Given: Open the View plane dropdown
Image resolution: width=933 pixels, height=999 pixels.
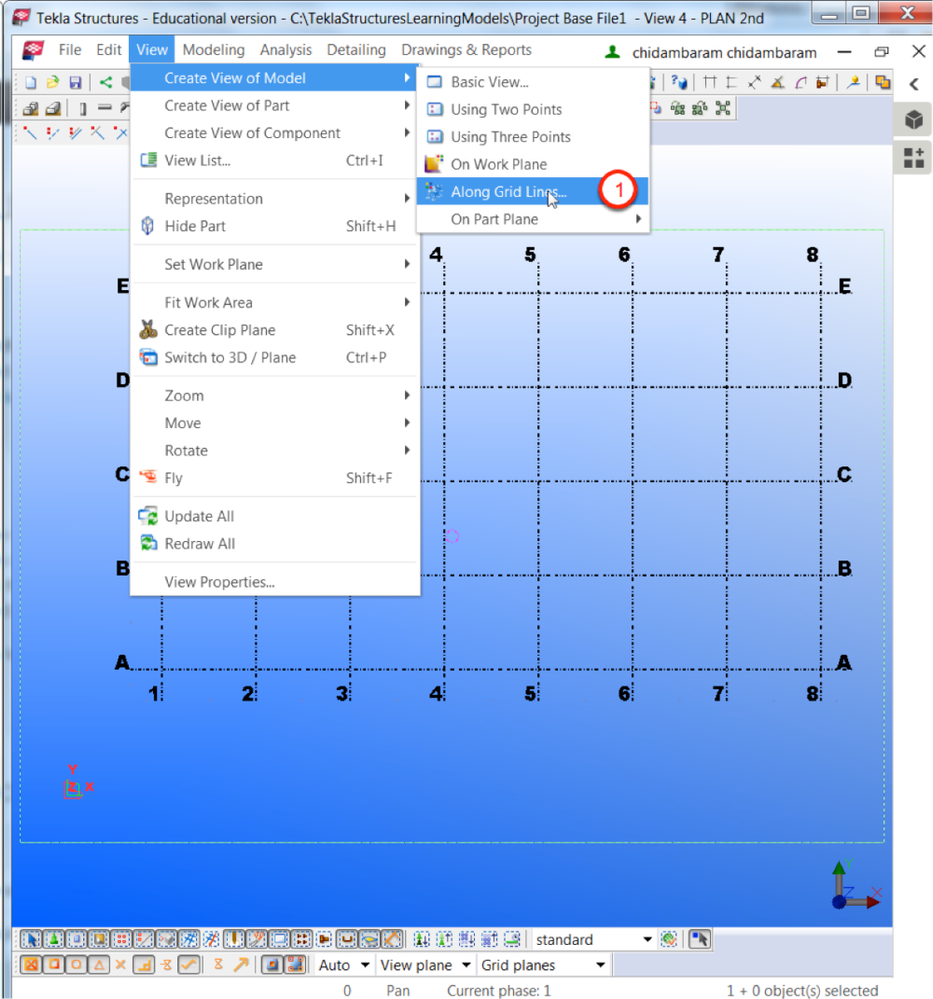Looking at the screenshot, I should click(x=425, y=965).
